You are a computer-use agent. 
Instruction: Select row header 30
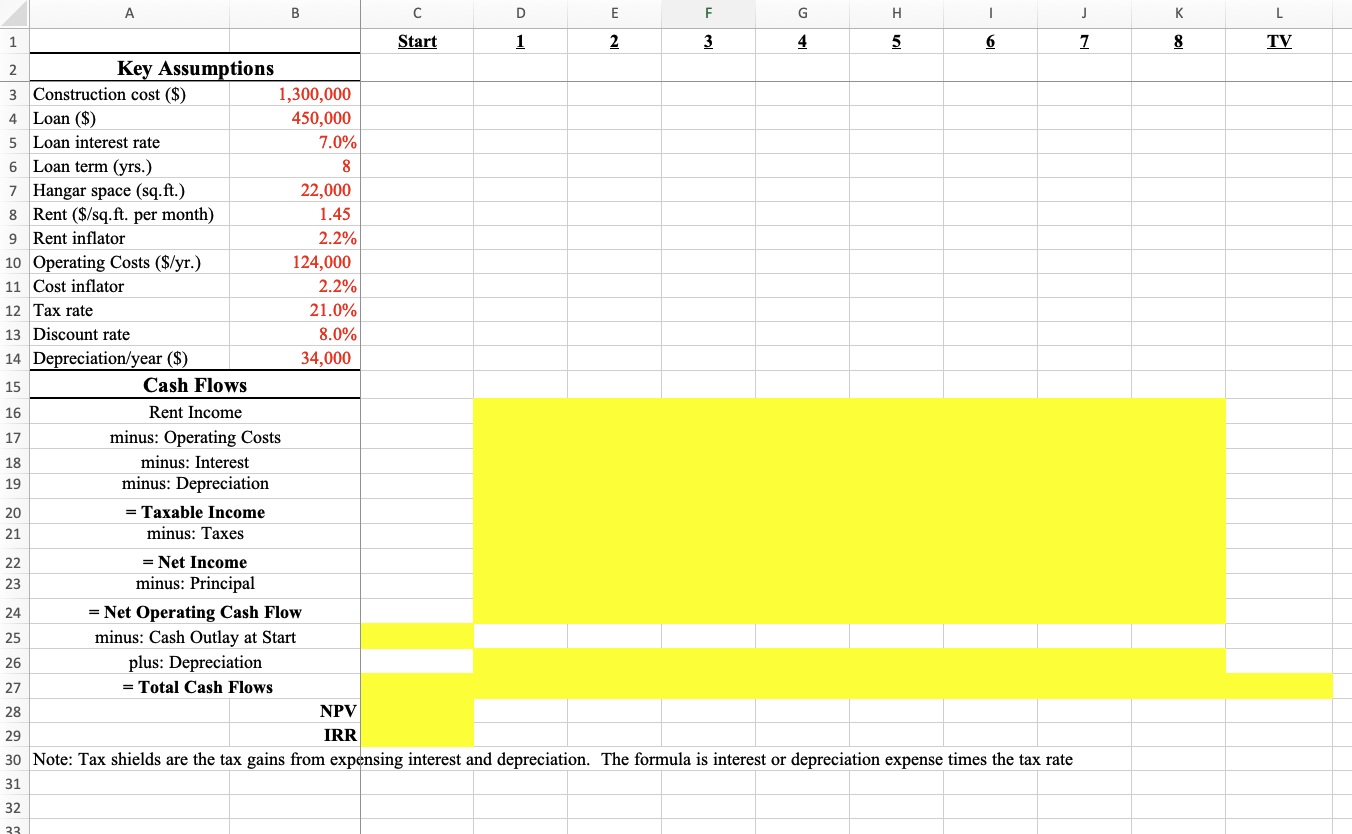tap(14, 760)
